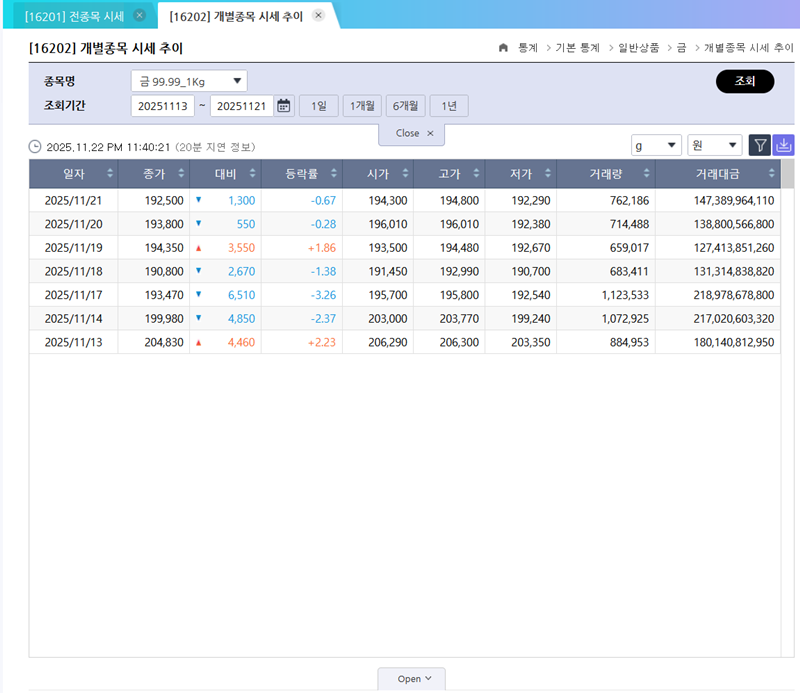Click high price 203,770
The height and width of the screenshot is (693, 800).
coord(459,318)
